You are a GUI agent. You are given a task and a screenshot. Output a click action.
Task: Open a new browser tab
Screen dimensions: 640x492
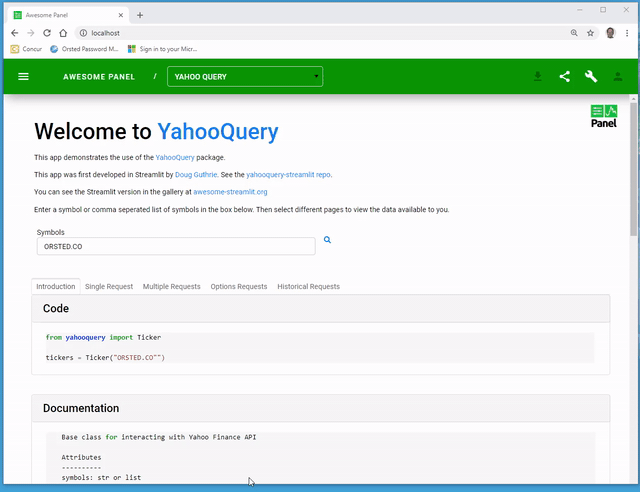pos(140,15)
